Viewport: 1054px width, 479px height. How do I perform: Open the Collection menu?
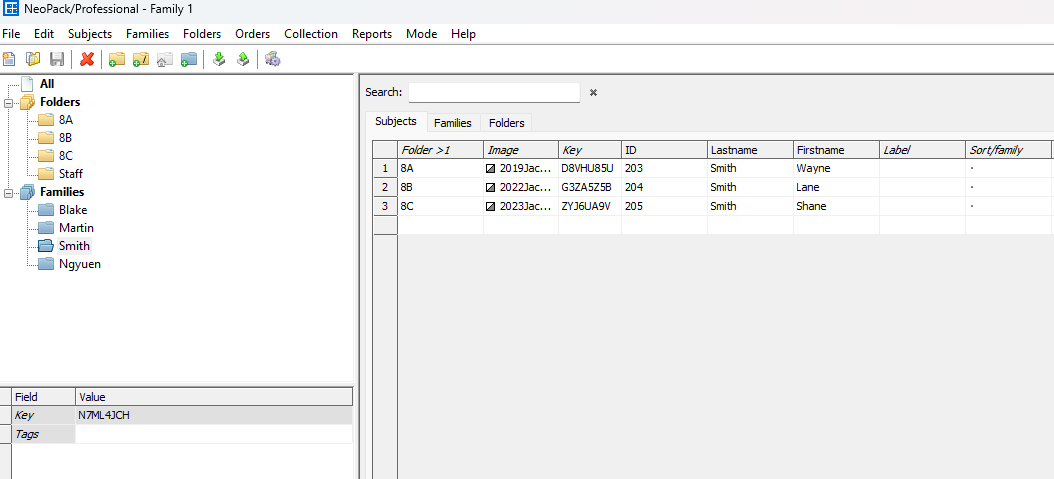[x=310, y=34]
